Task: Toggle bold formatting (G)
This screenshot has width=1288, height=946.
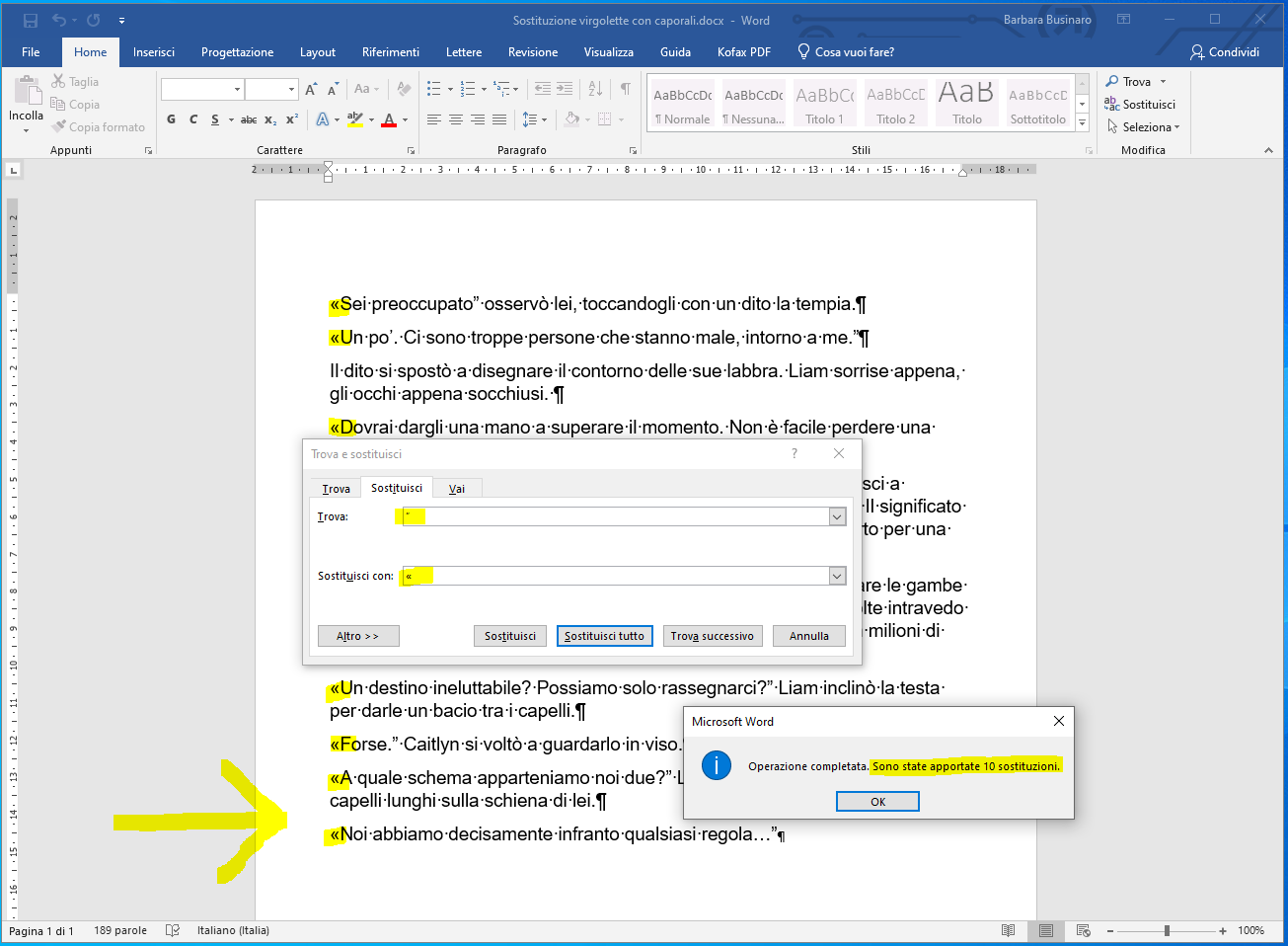Action: (171, 119)
